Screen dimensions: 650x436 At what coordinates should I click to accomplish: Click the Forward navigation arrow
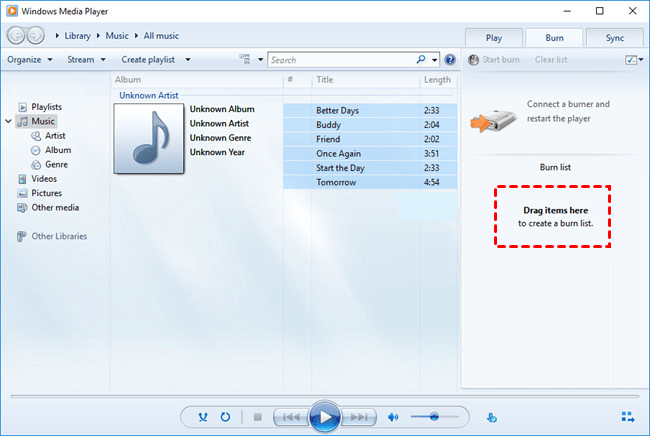pyautogui.click(x=36, y=36)
